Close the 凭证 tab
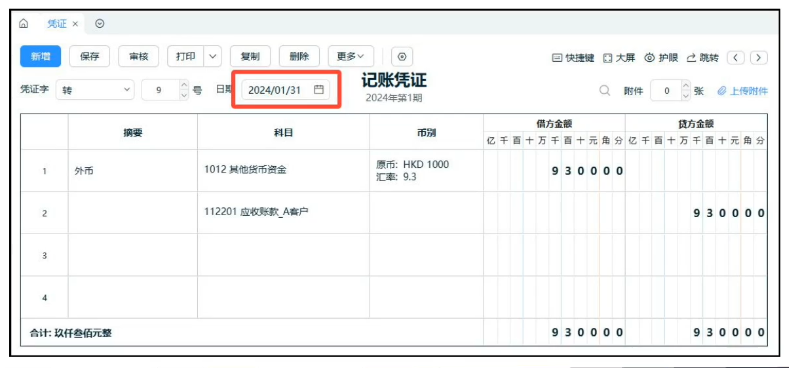This screenshot has height=368, width=789. [75, 24]
